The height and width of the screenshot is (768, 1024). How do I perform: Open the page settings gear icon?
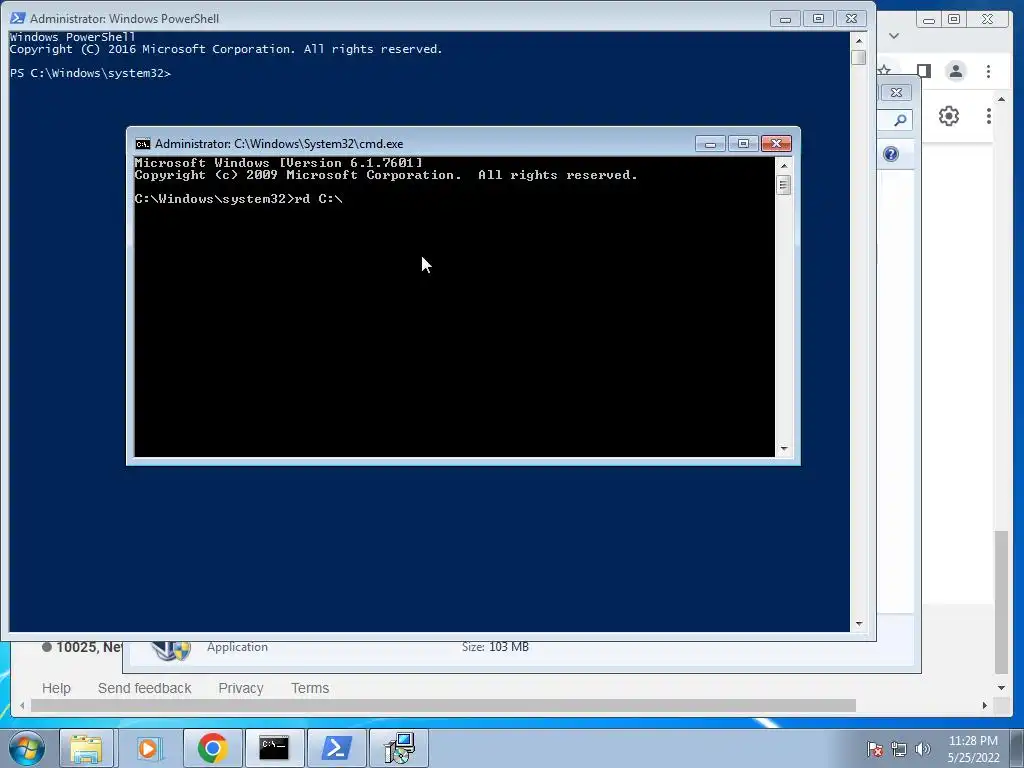[949, 116]
